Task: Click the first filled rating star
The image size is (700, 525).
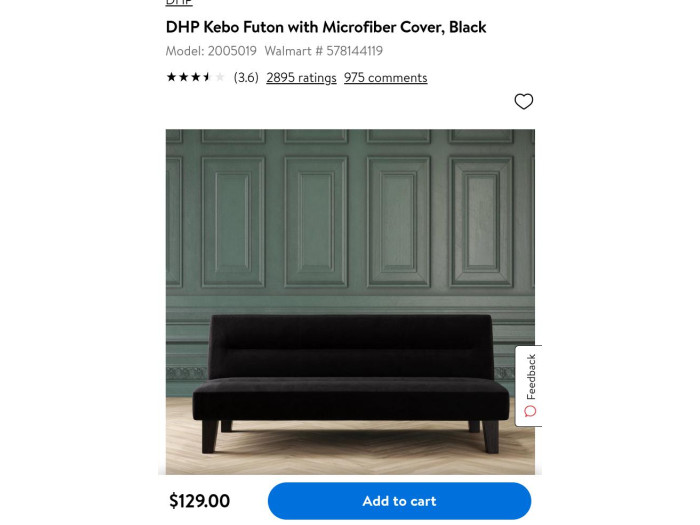Action: [x=171, y=77]
